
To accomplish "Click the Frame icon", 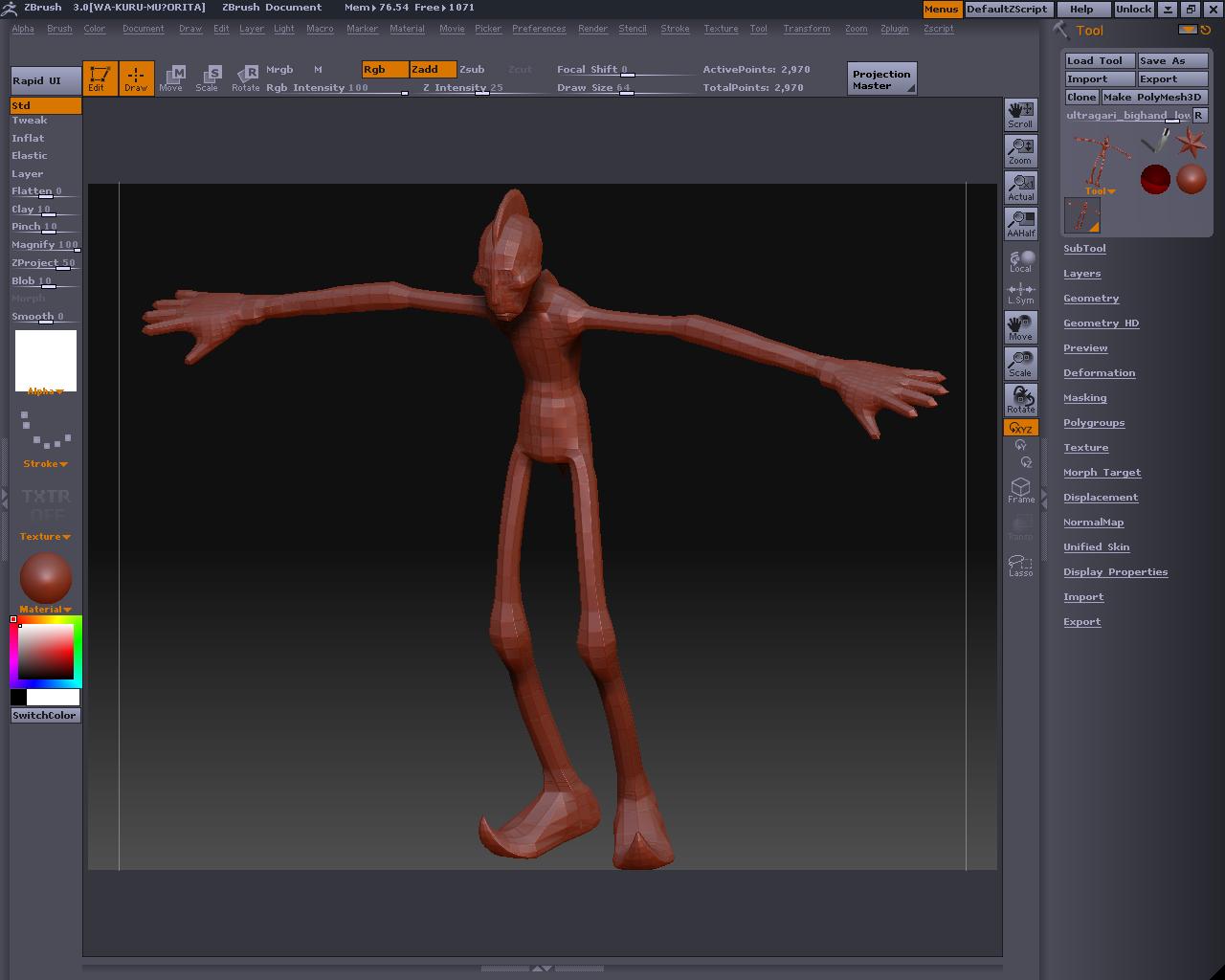I will coord(1020,491).
